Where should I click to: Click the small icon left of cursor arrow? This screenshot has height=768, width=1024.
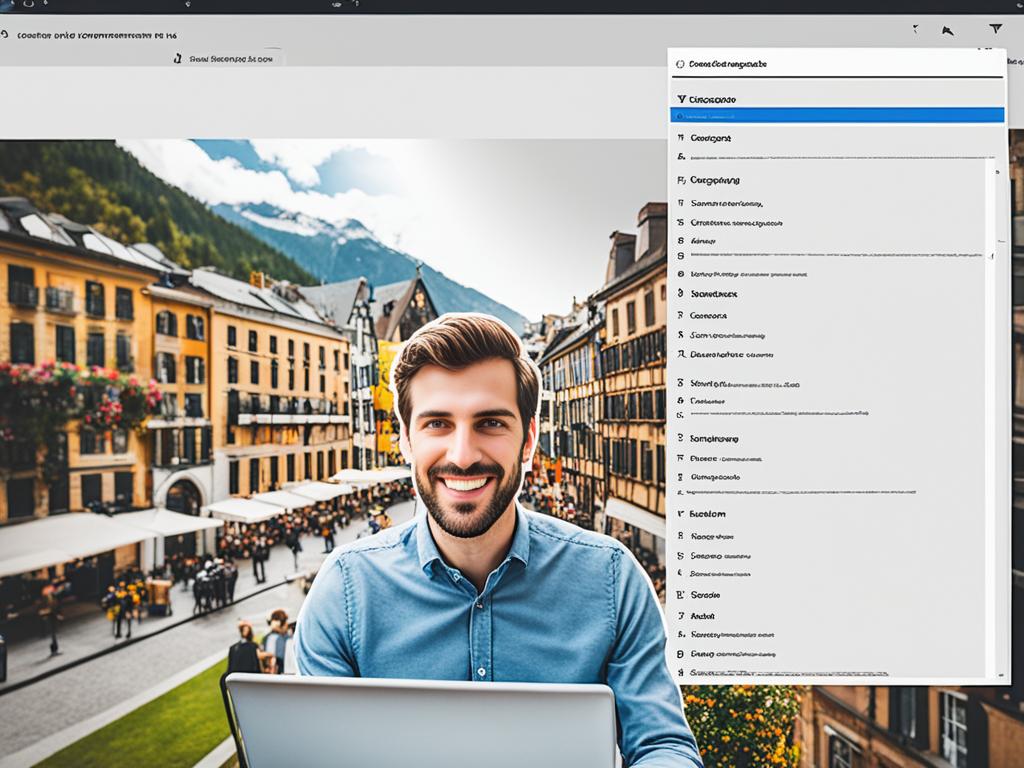point(914,30)
